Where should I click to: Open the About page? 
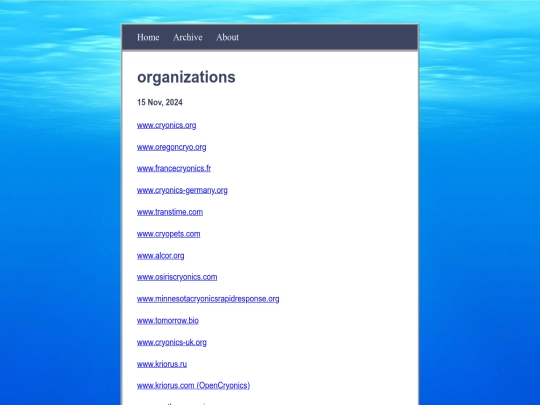click(227, 37)
